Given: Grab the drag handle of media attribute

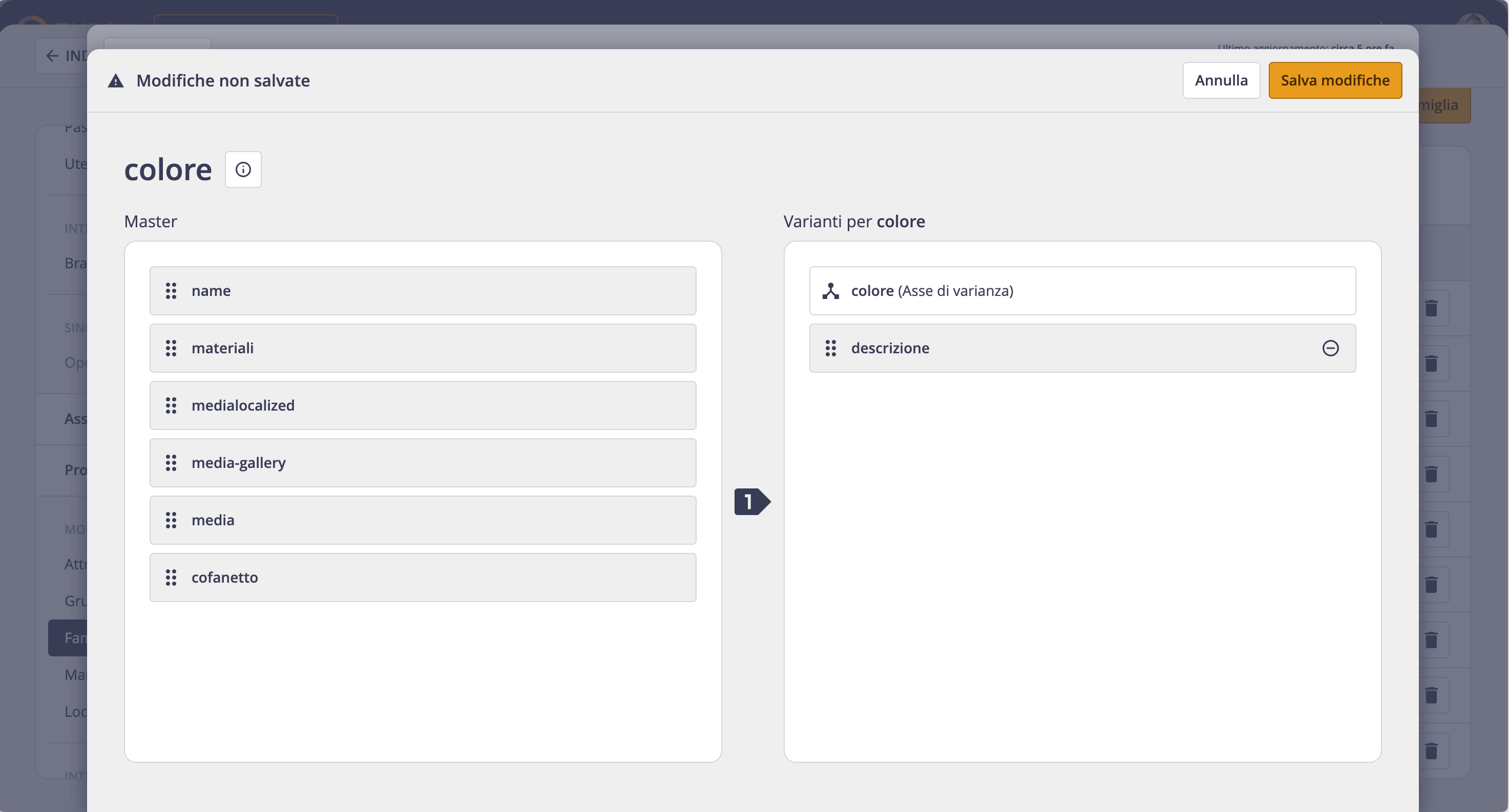Looking at the screenshot, I should pyautogui.click(x=171, y=521).
